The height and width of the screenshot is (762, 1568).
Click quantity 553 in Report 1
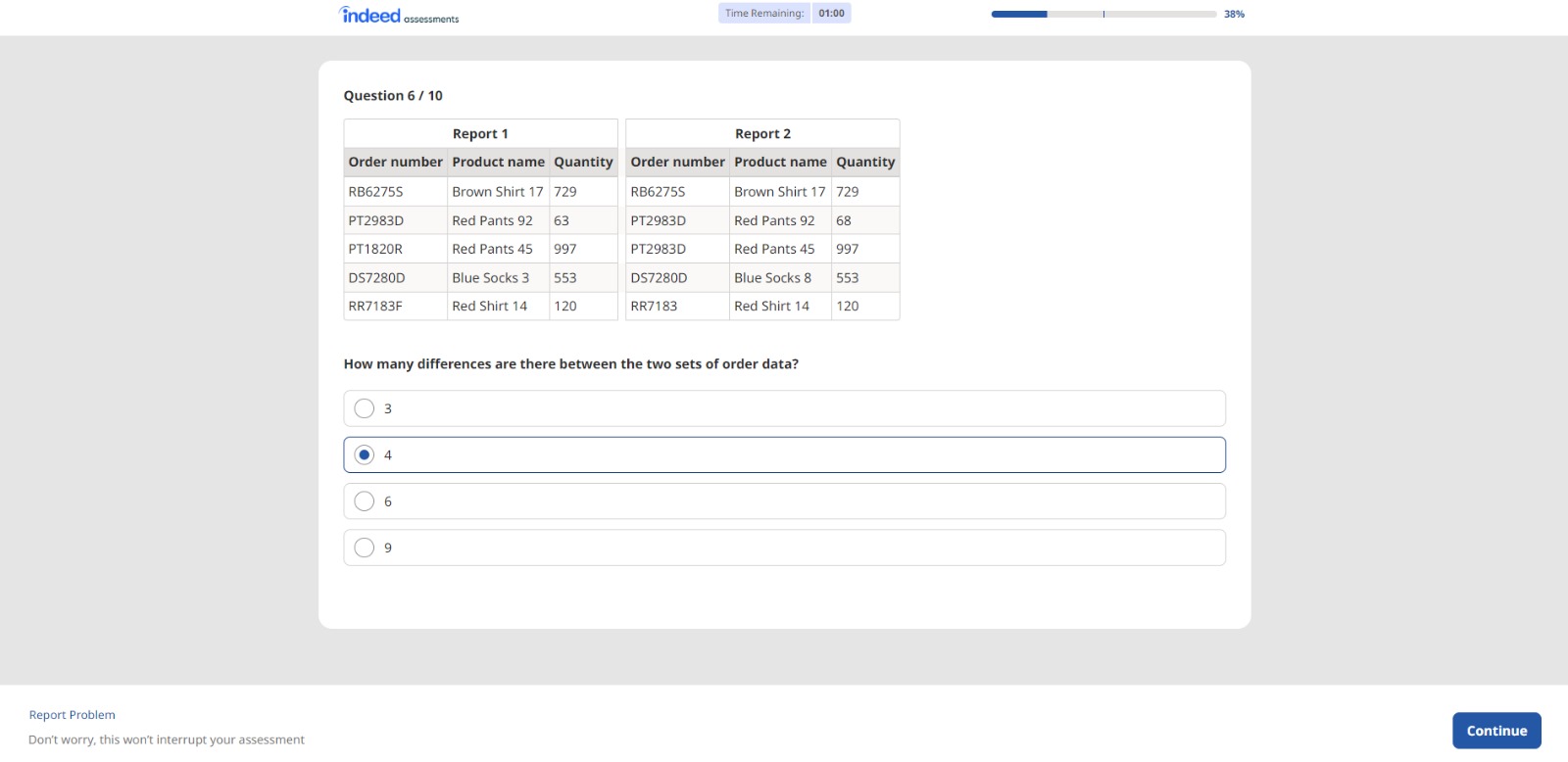point(565,278)
